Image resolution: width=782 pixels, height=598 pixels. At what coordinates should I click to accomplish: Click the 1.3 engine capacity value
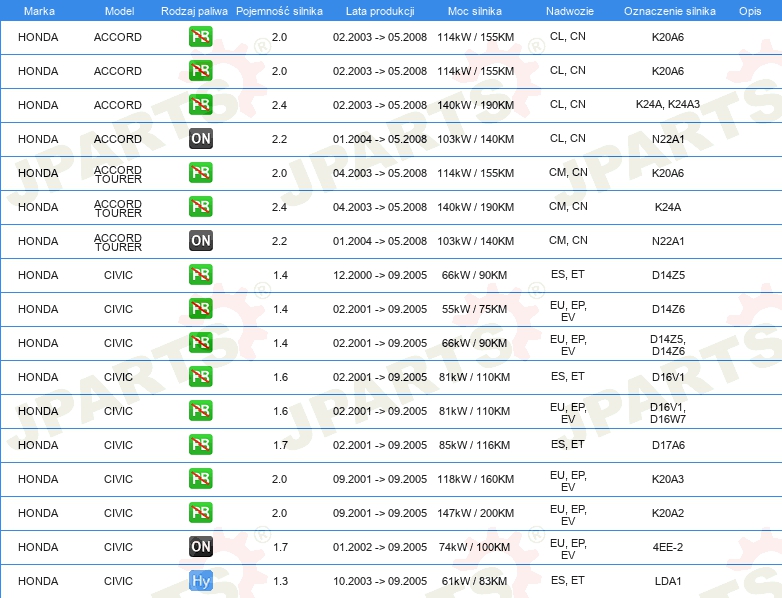click(x=280, y=581)
